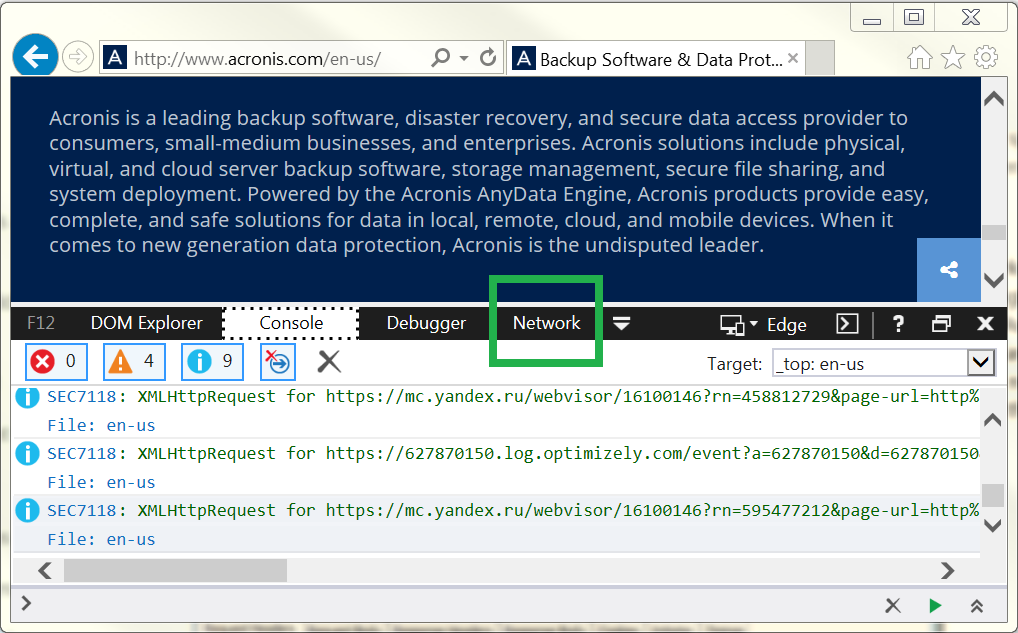Switch to the Console tab
1018x633 pixels.
[x=291, y=323]
